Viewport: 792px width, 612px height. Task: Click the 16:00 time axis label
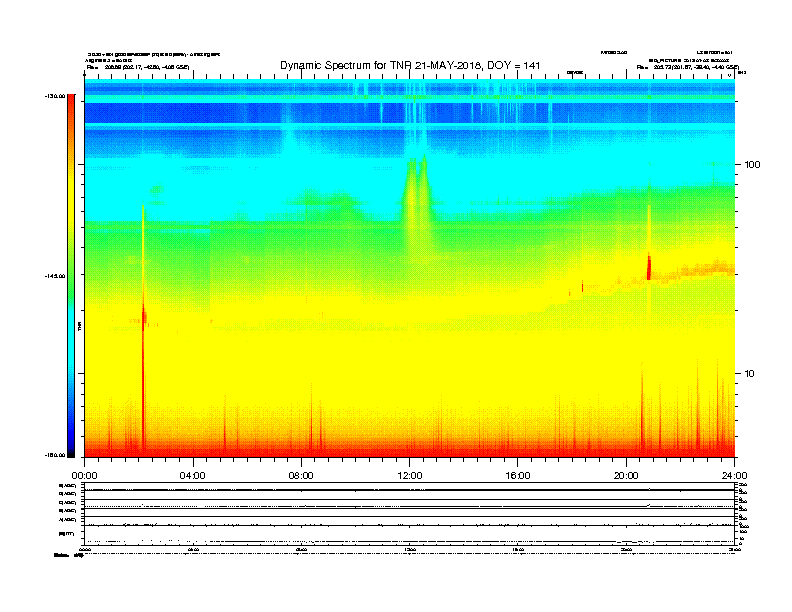click(x=518, y=476)
